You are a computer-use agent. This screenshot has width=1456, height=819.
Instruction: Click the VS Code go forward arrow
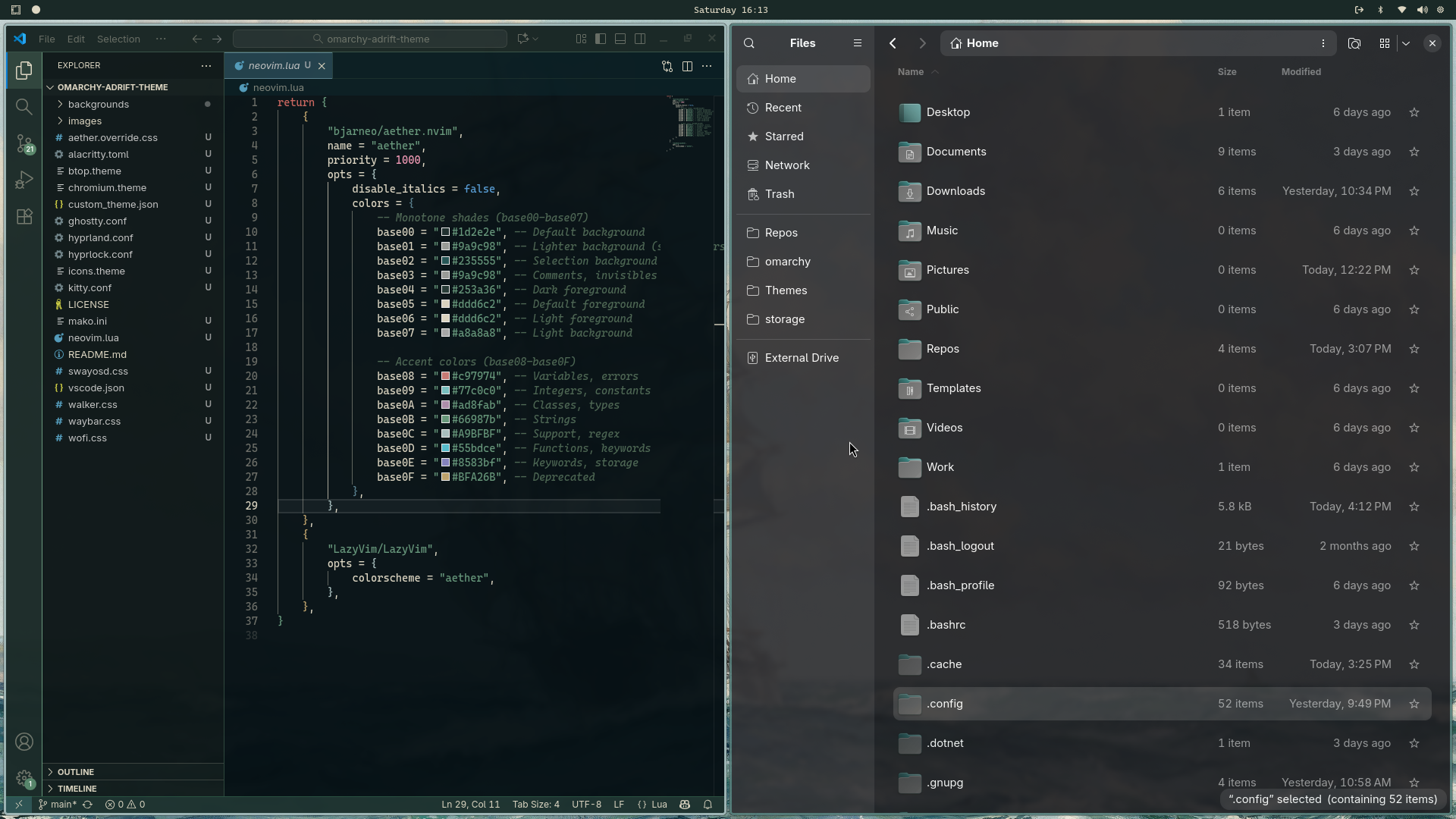click(217, 39)
